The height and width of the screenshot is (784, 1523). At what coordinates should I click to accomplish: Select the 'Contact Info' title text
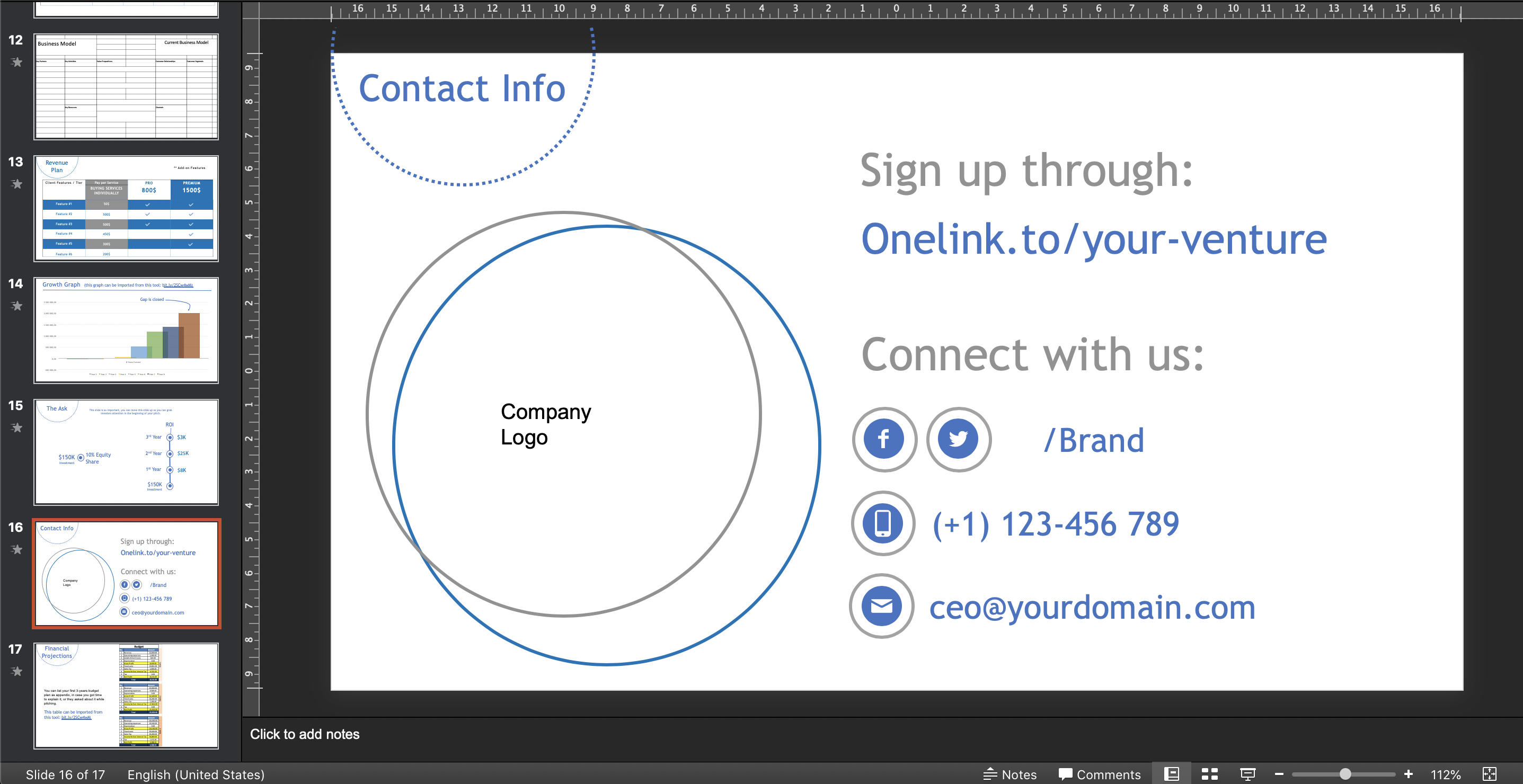(462, 88)
